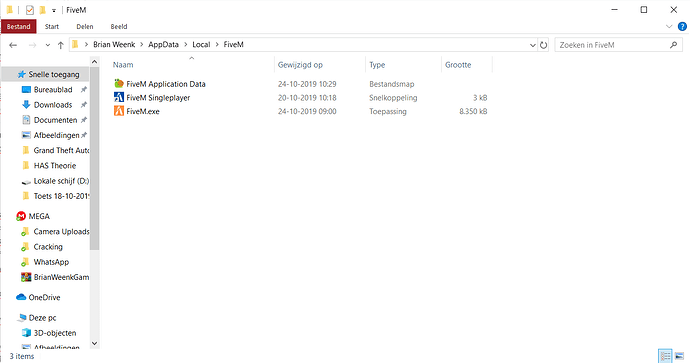Expand the address bar history dropdown
Viewport: 690px width, 363px height.
(x=532, y=45)
